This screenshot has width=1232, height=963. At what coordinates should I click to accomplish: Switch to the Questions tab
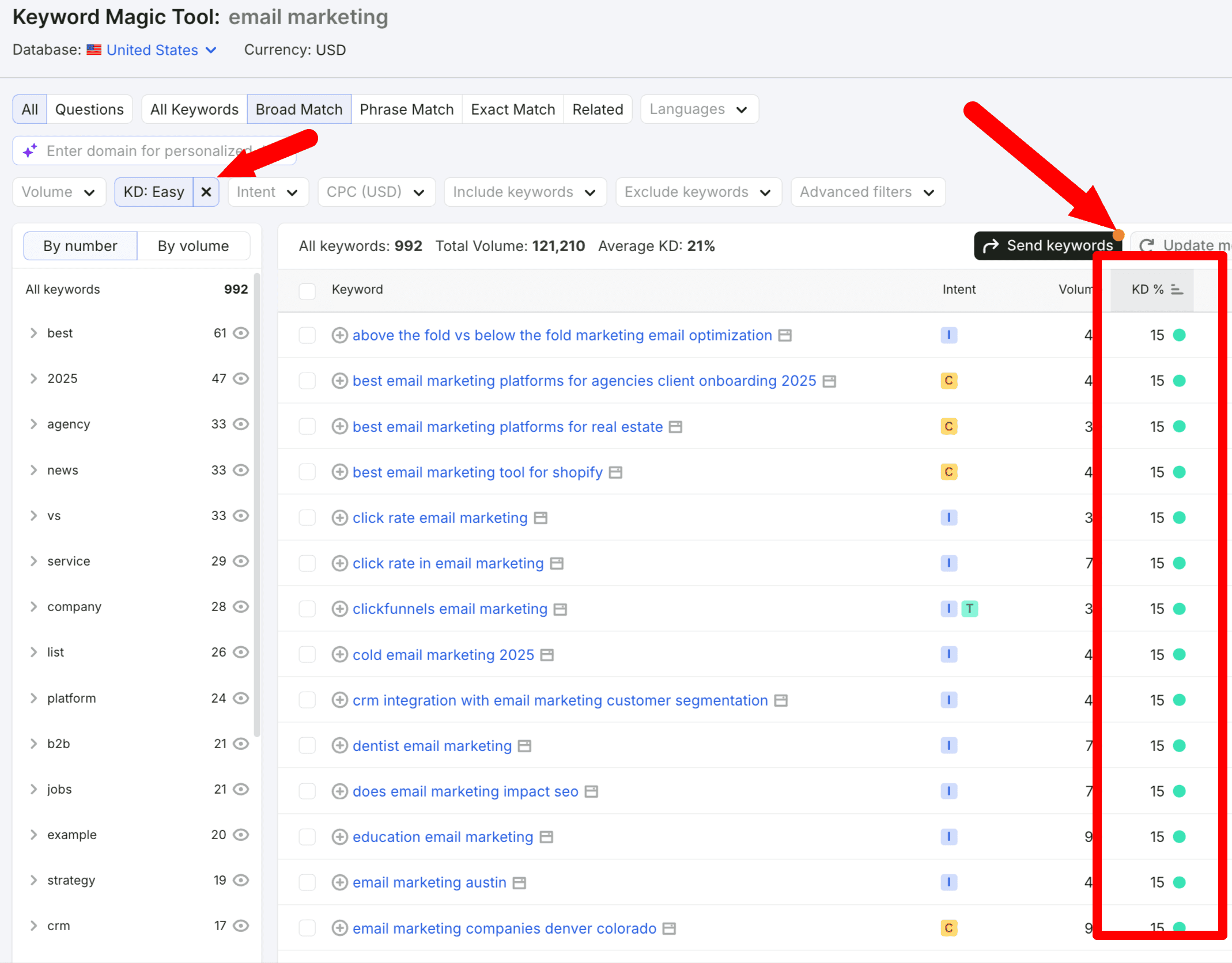pos(89,109)
